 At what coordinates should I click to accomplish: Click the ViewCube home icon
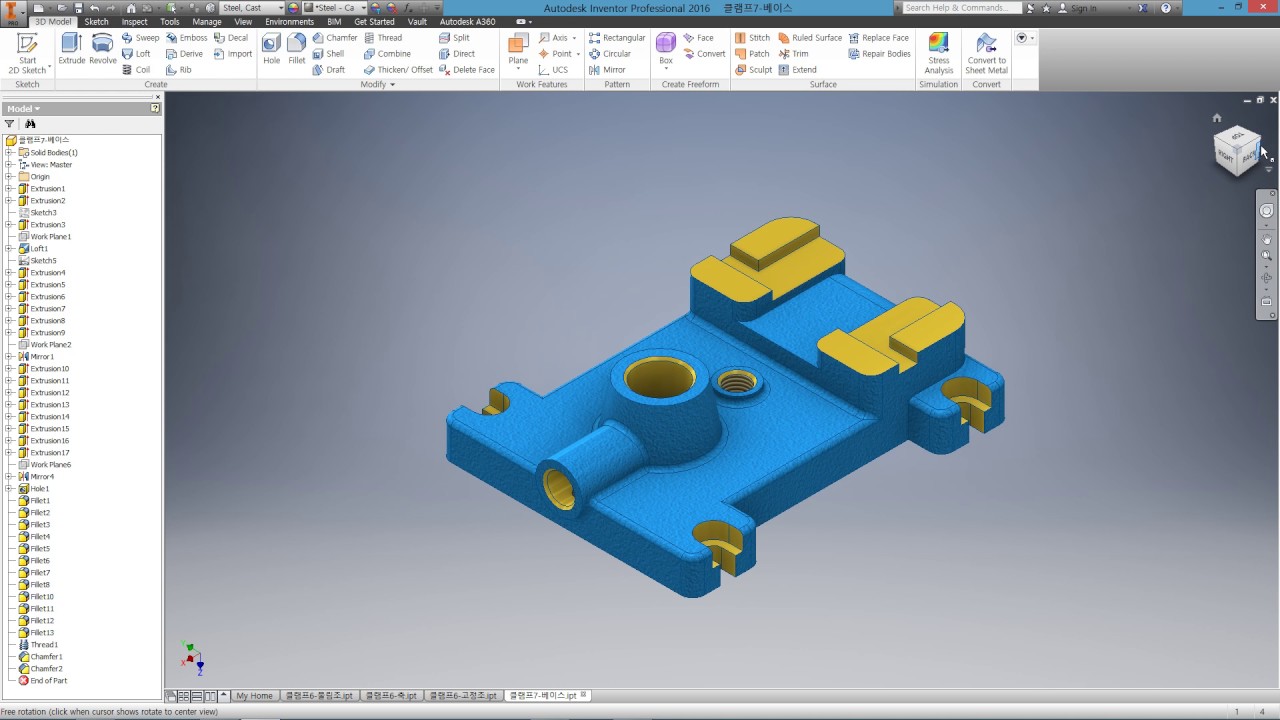(1217, 118)
